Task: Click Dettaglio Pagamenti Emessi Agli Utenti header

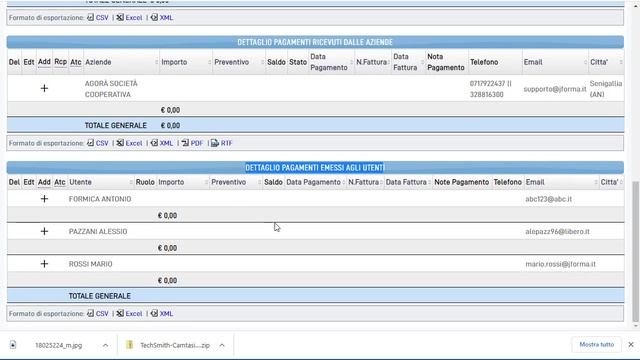Action: click(x=315, y=167)
